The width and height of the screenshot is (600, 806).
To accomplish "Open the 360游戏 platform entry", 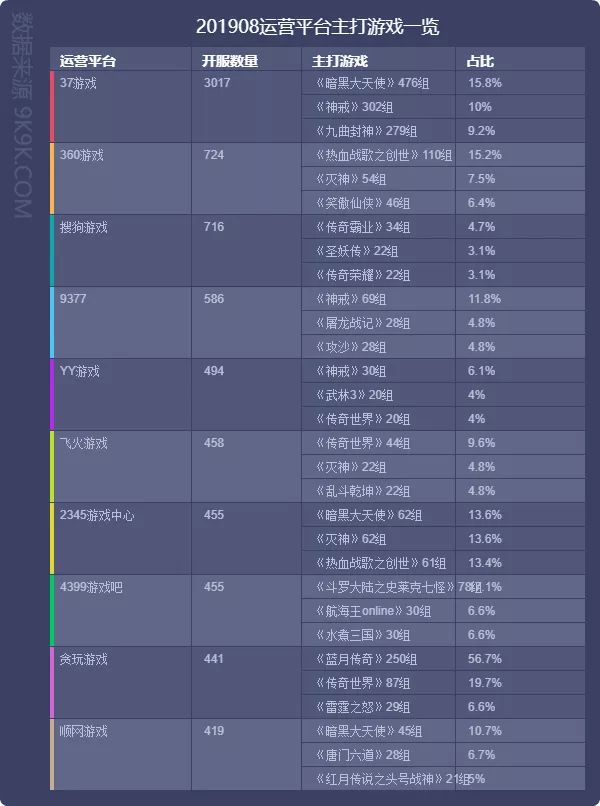I will pyautogui.click(x=82, y=155).
